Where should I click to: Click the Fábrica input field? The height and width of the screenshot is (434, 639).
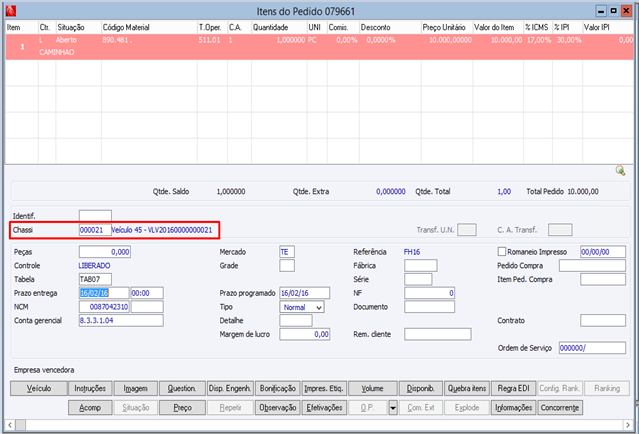(x=421, y=266)
